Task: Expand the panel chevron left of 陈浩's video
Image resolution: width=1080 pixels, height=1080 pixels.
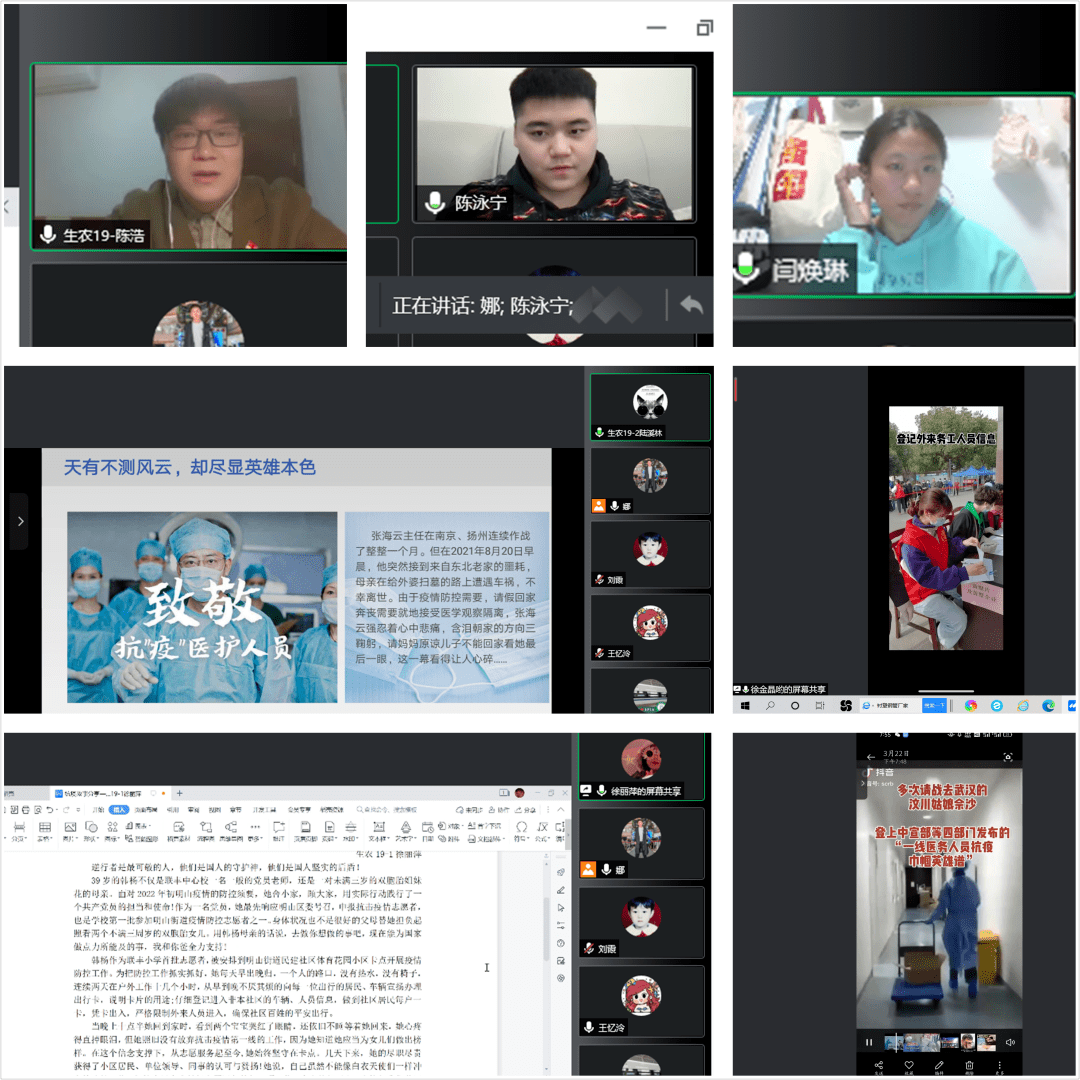Action: tap(7, 206)
